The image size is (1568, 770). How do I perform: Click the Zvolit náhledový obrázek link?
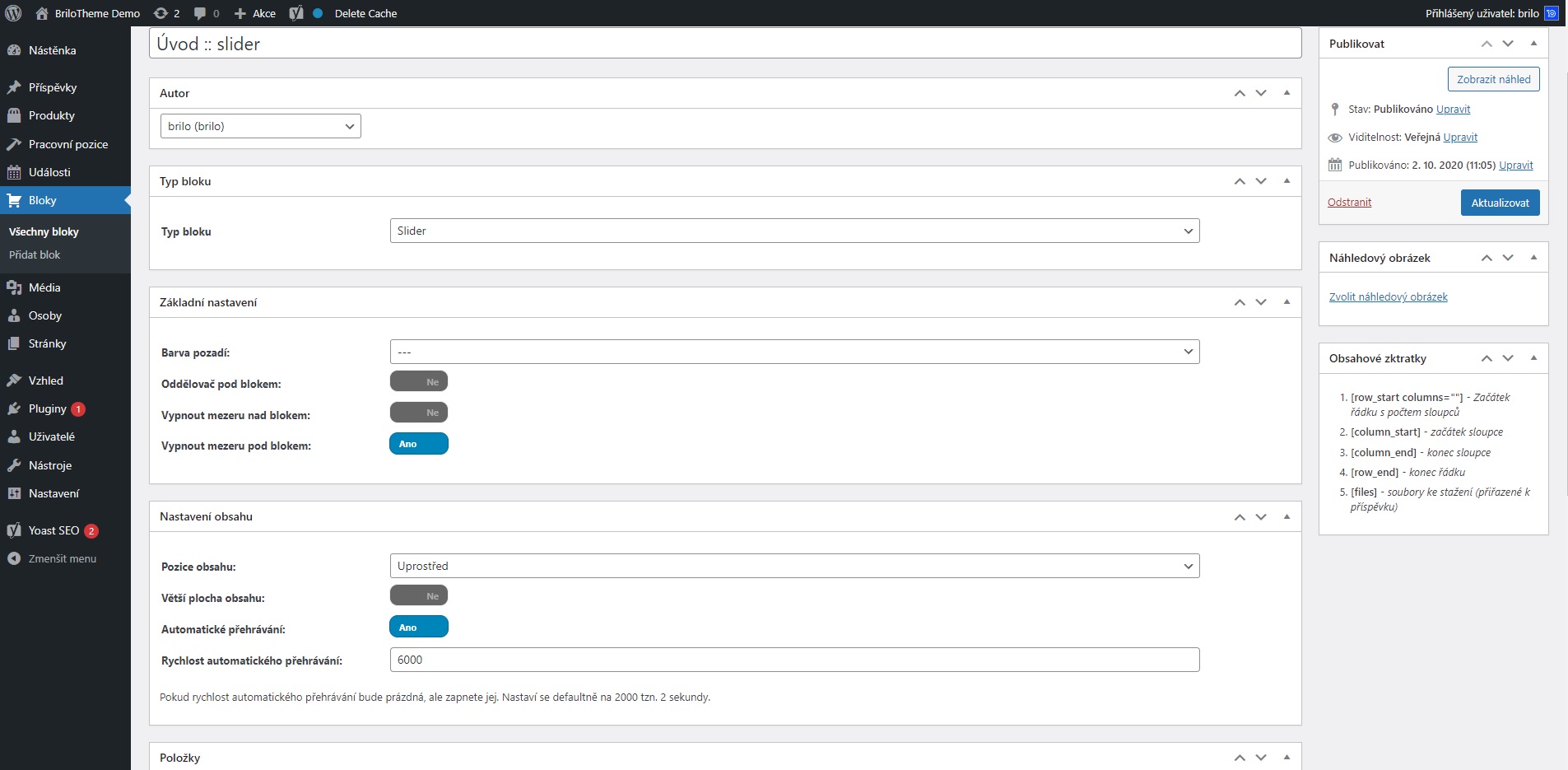coord(1388,296)
